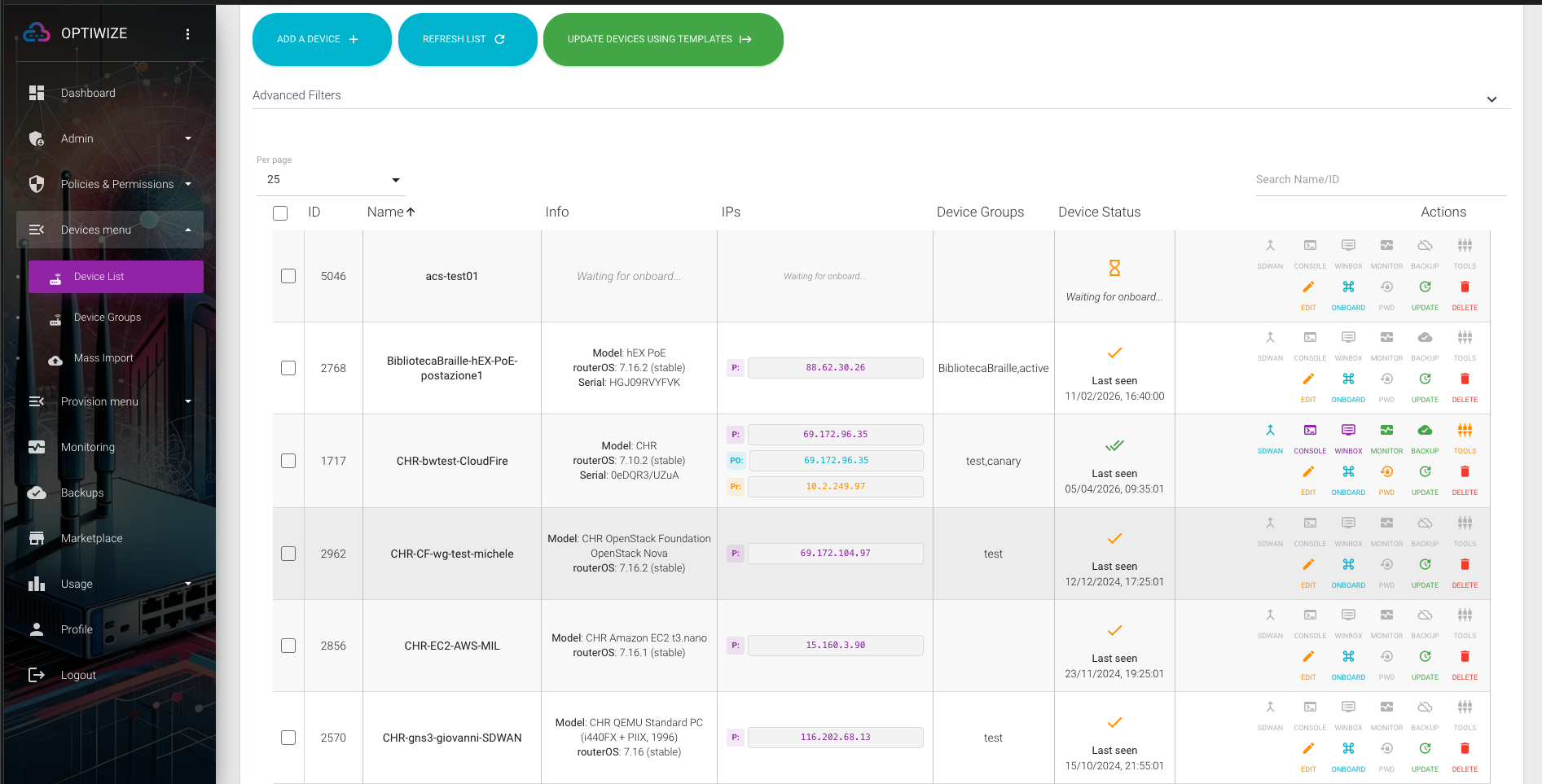This screenshot has width=1542, height=784.
Task: Expand the Advanced Filters section
Action: [1491, 99]
